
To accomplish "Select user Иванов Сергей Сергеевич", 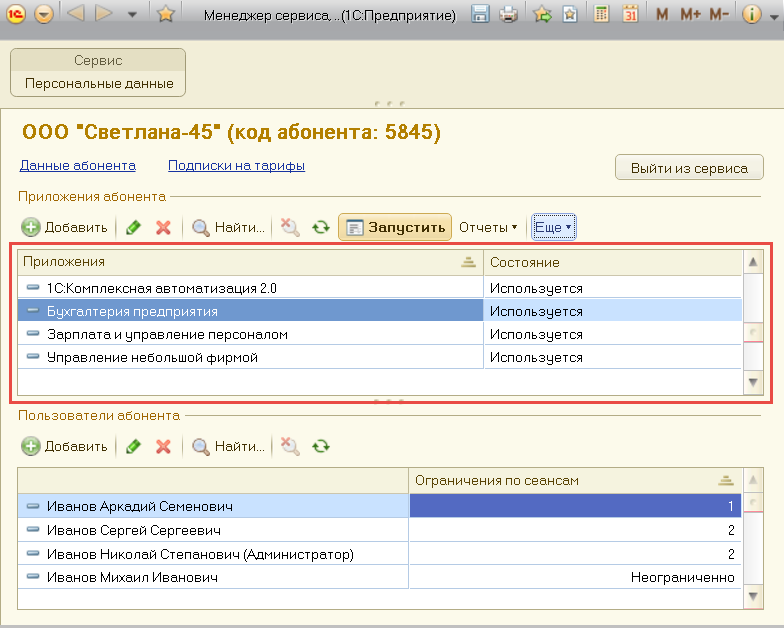I will tap(213, 530).
